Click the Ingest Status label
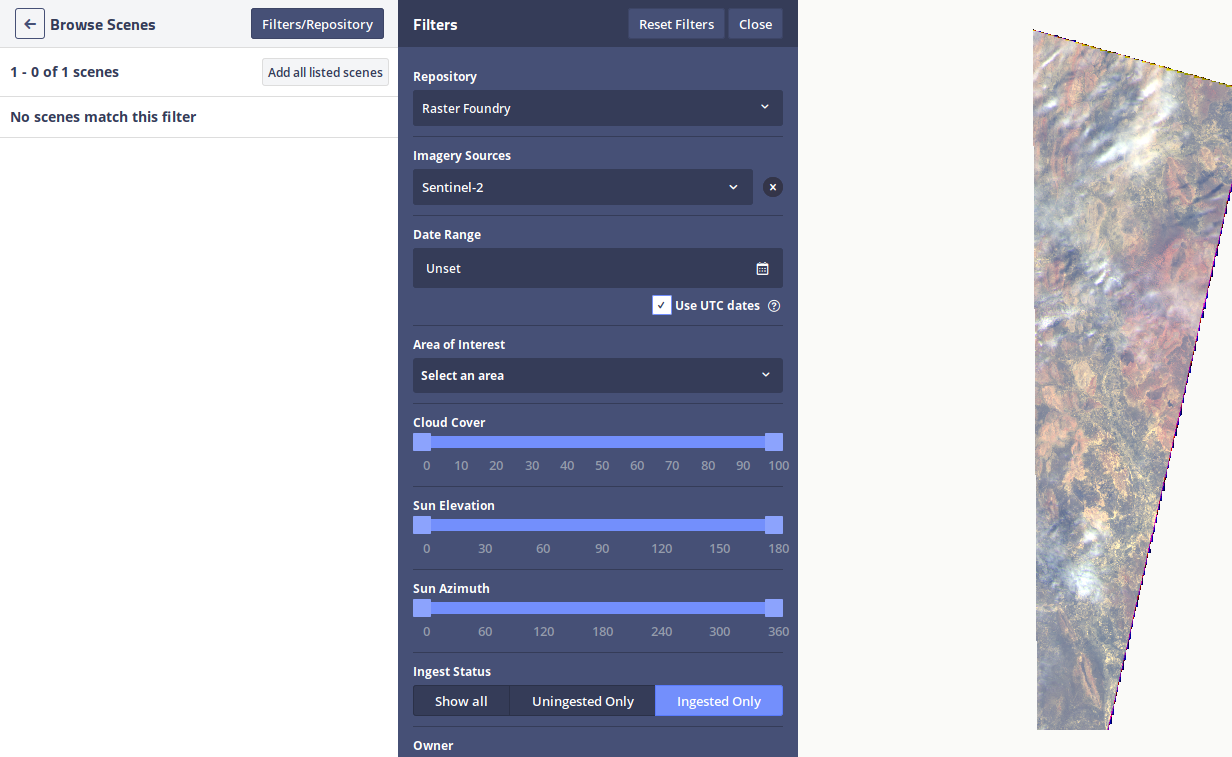1232x757 pixels. pos(452,672)
